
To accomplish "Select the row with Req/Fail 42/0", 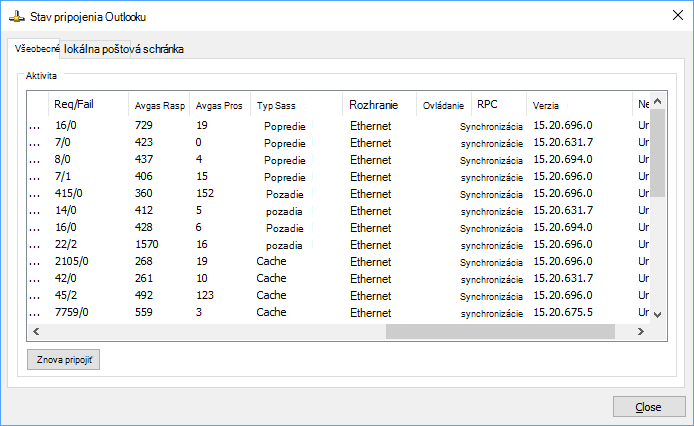I will click(x=339, y=279).
